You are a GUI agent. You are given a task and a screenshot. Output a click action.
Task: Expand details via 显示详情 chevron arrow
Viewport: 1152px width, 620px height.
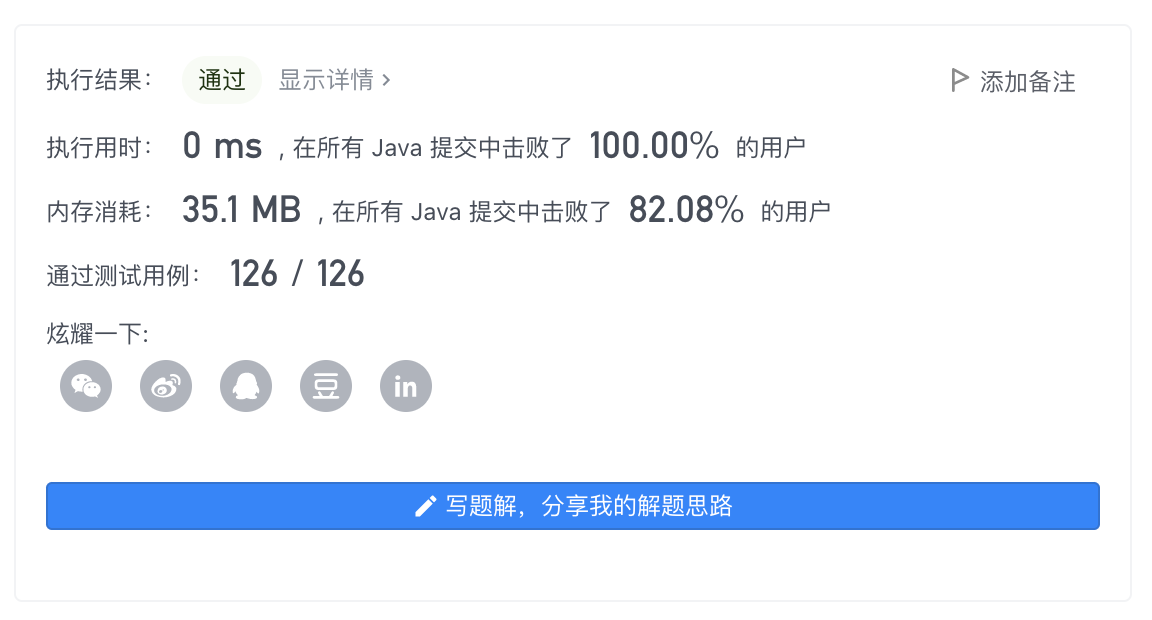click(x=387, y=80)
